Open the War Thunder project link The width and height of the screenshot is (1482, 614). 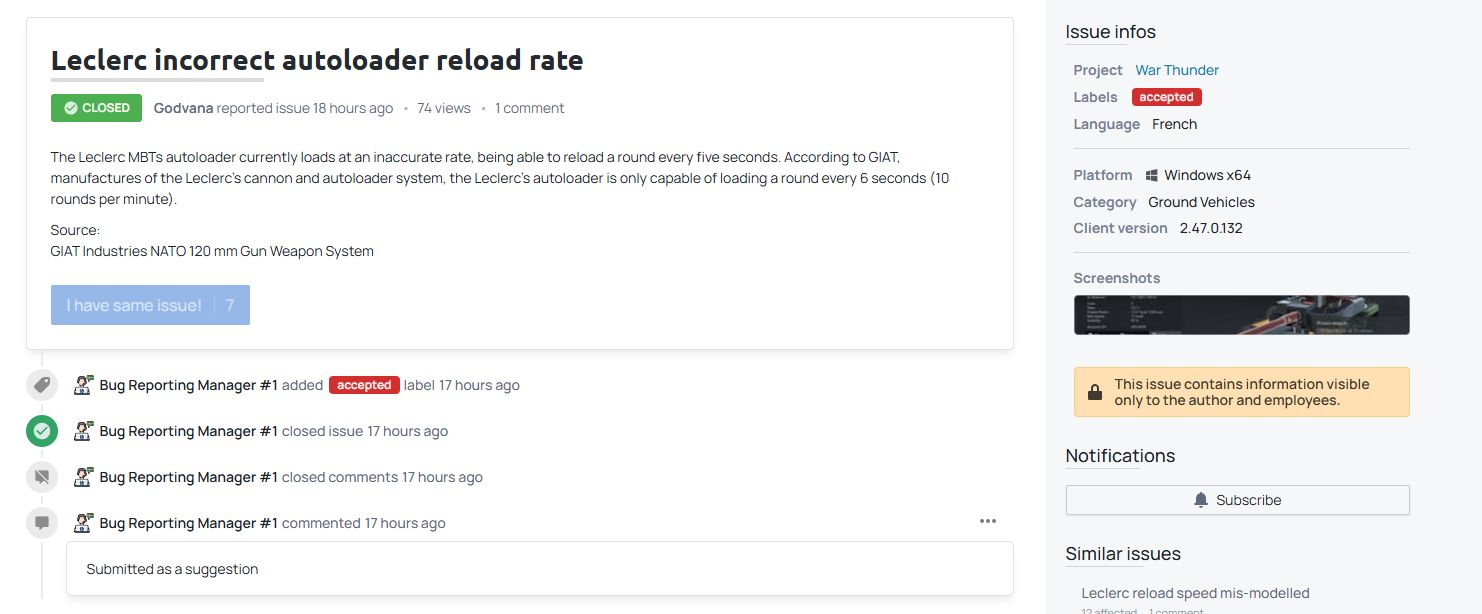(x=1177, y=70)
